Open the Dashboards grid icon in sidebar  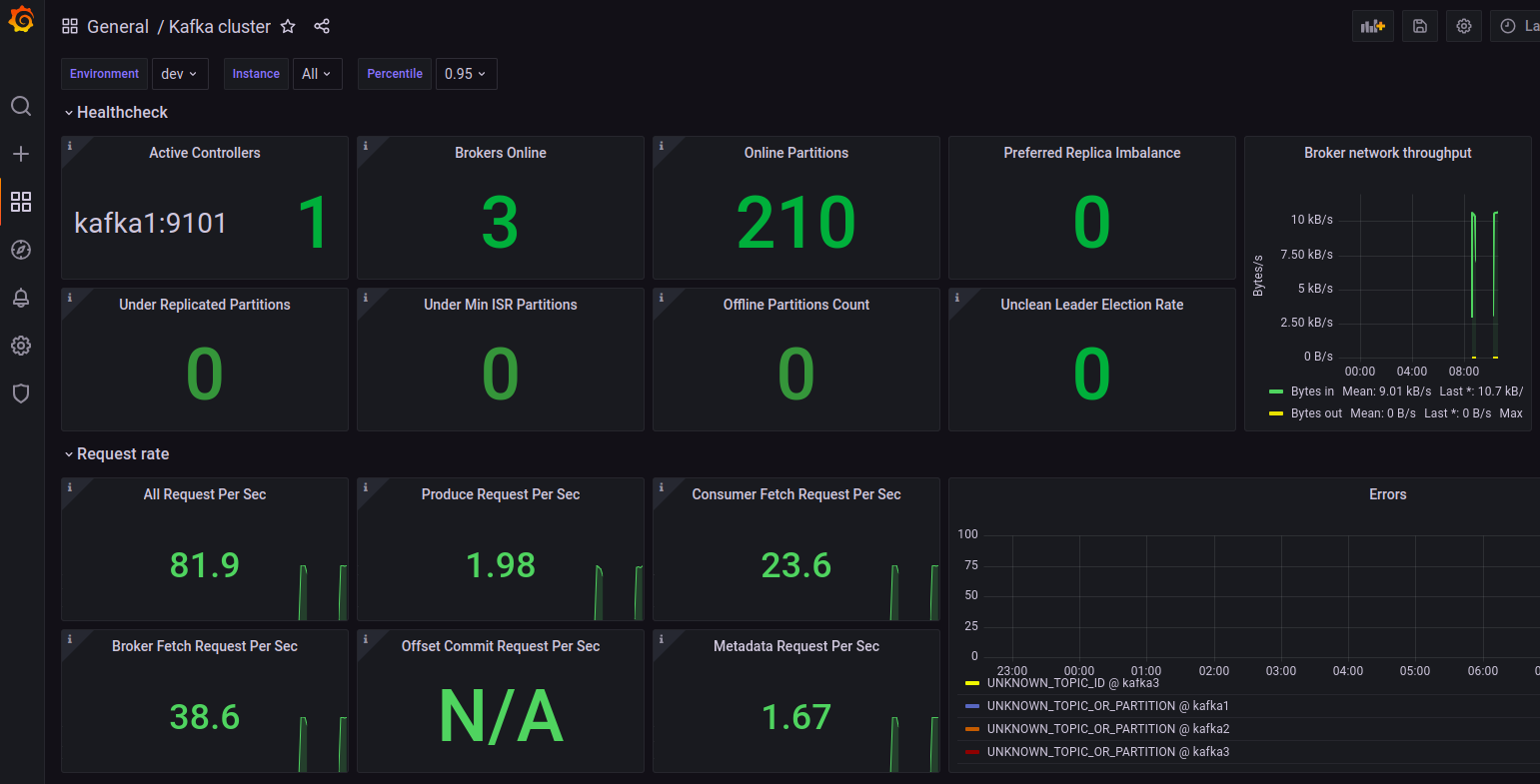(21, 202)
